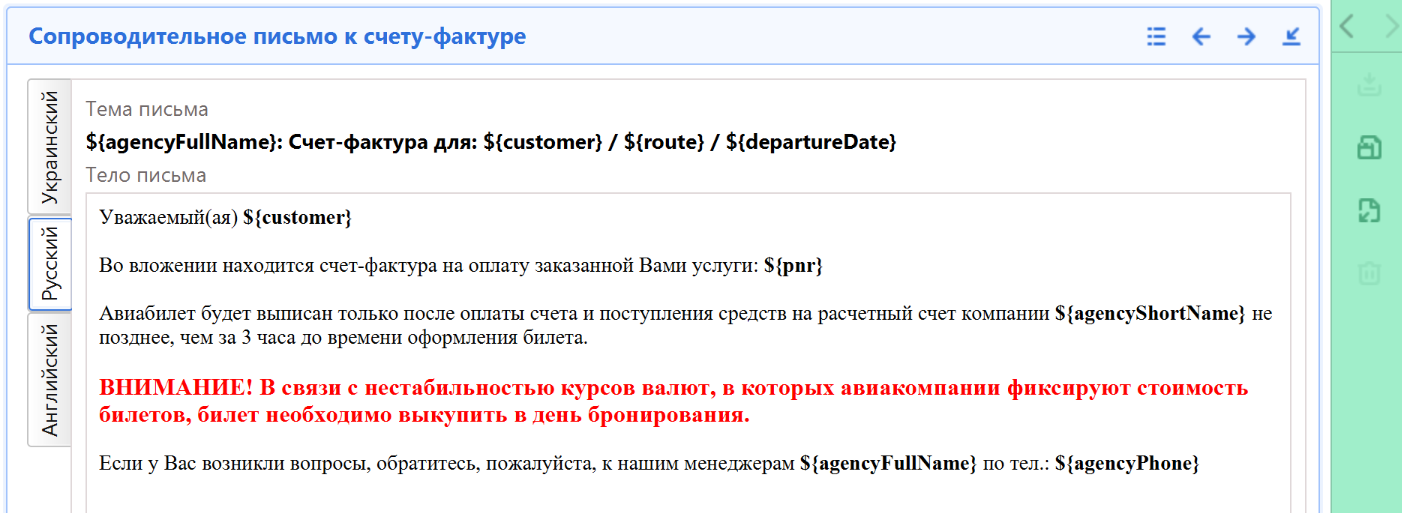Collapse sidebar with left chevron
The width and height of the screenshot is (1402, 513).
click(x=1347, y=26)
